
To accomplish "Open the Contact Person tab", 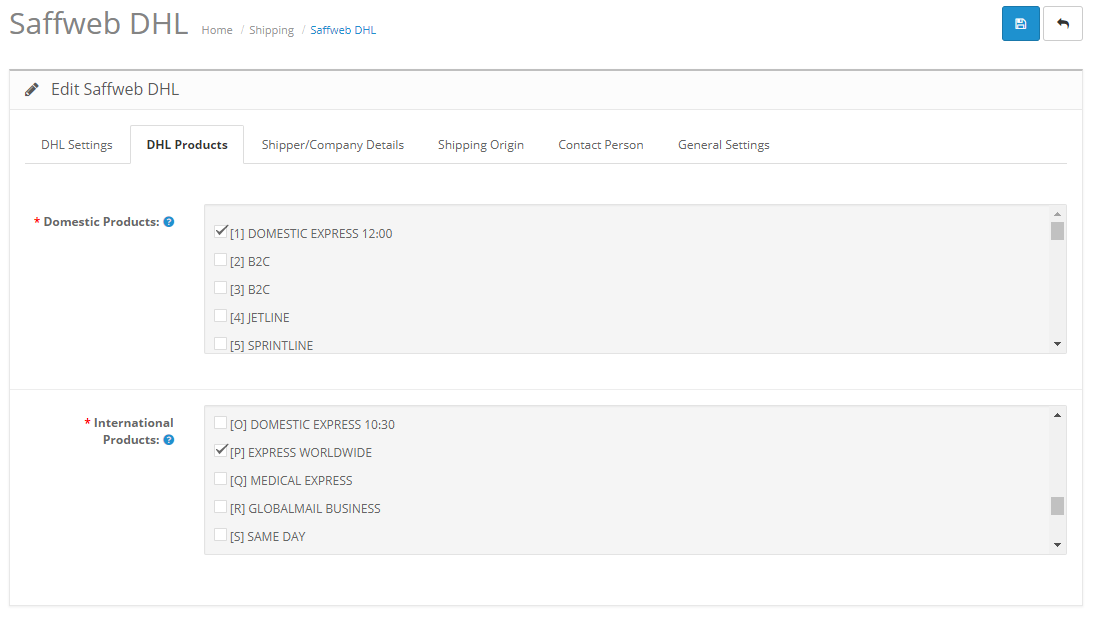I will click(601, 145).
